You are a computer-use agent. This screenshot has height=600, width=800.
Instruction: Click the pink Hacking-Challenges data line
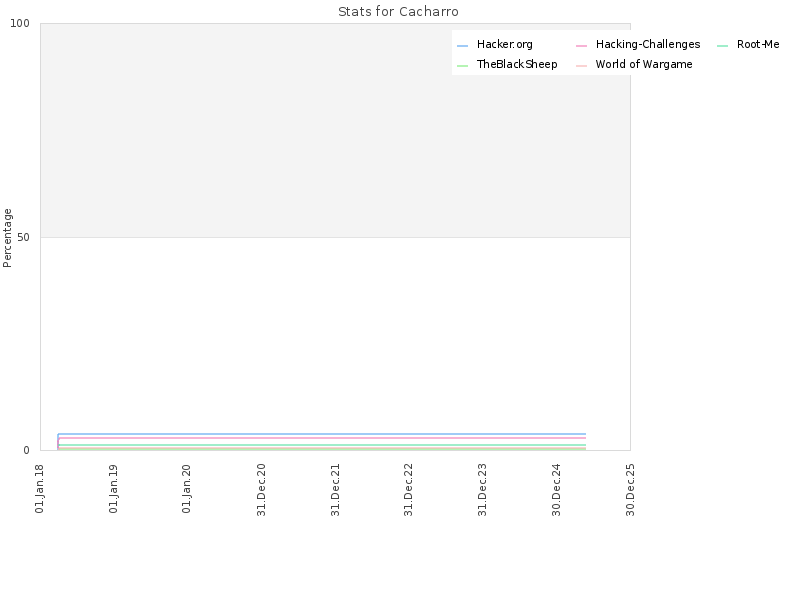click(x=321, y=438)
